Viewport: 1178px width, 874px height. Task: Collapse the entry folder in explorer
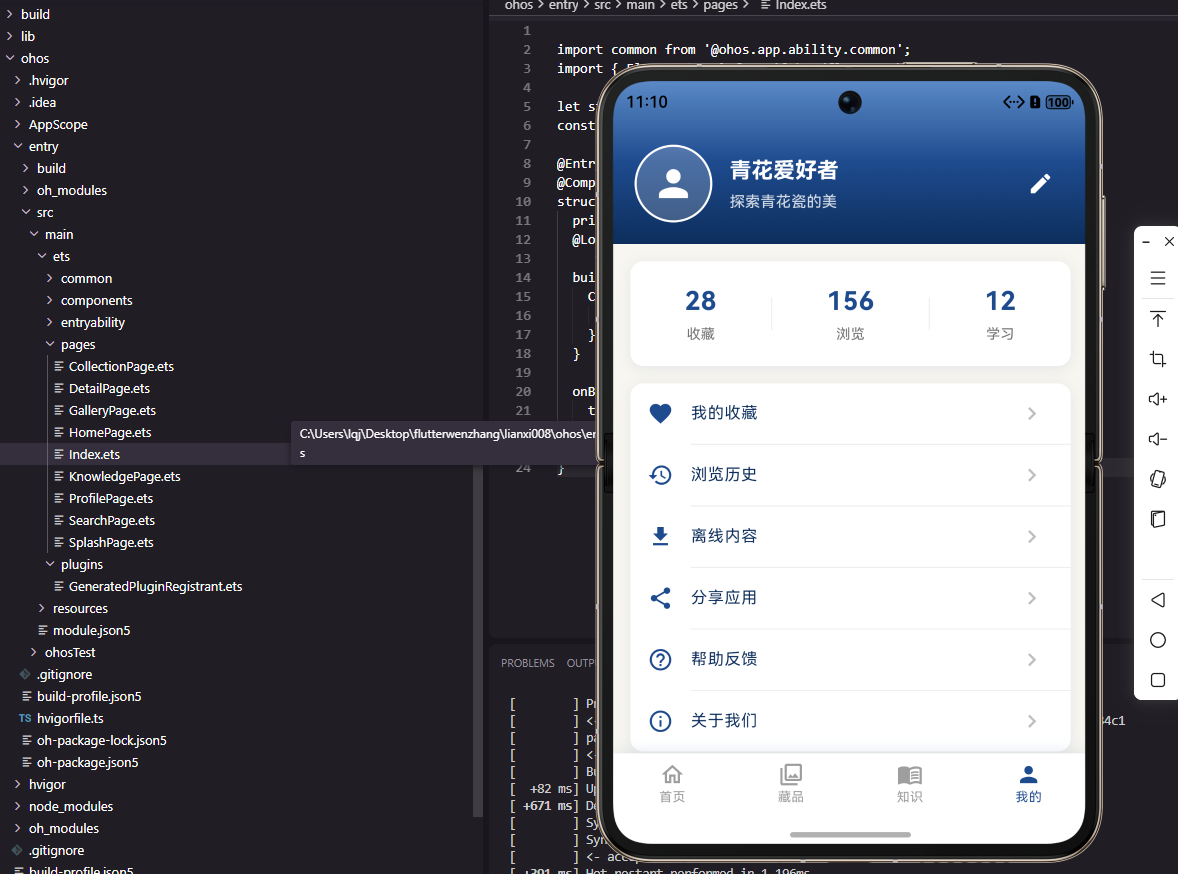point(18,146)
